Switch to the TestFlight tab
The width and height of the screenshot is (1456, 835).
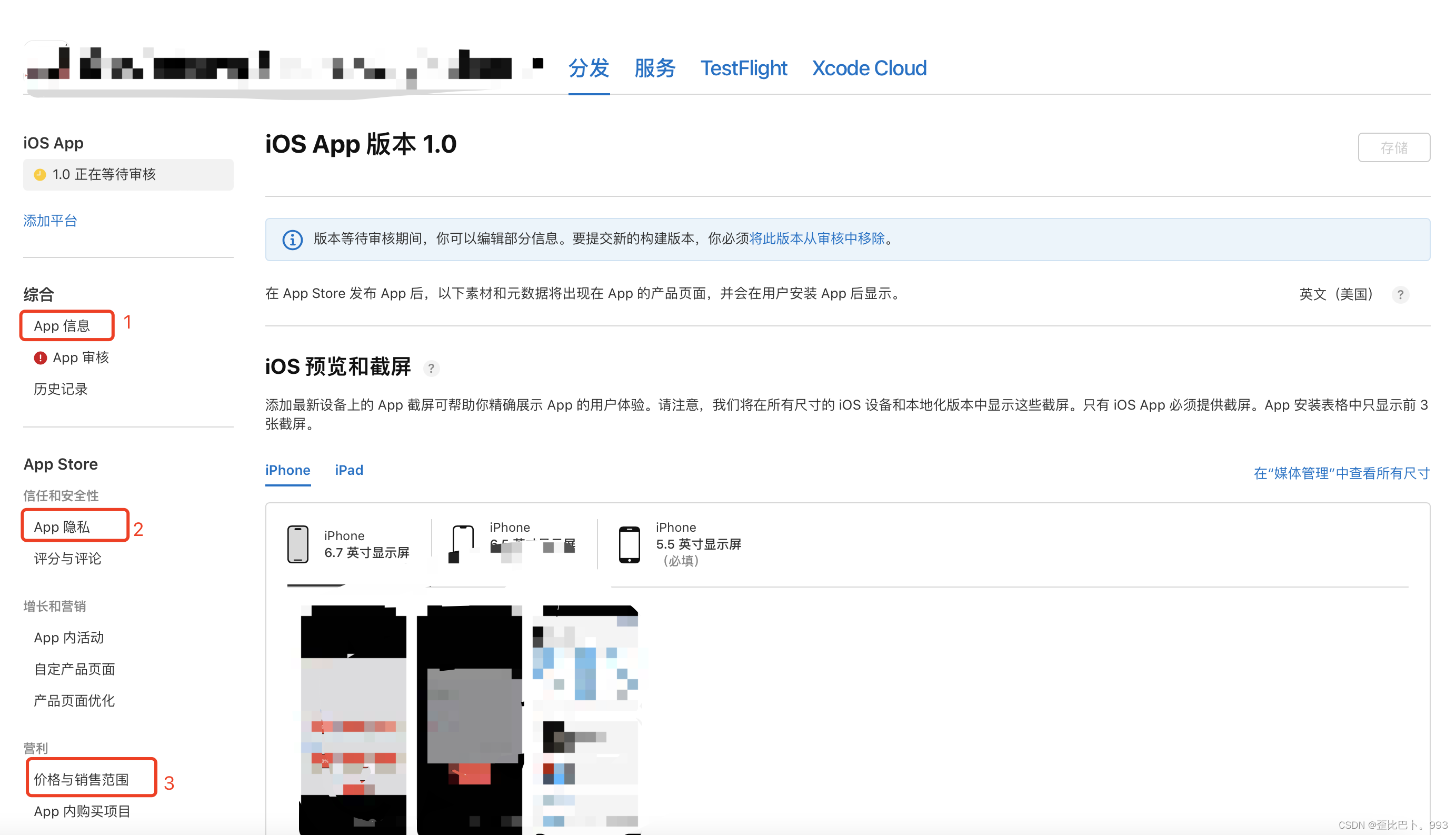(x=743, y=68)
